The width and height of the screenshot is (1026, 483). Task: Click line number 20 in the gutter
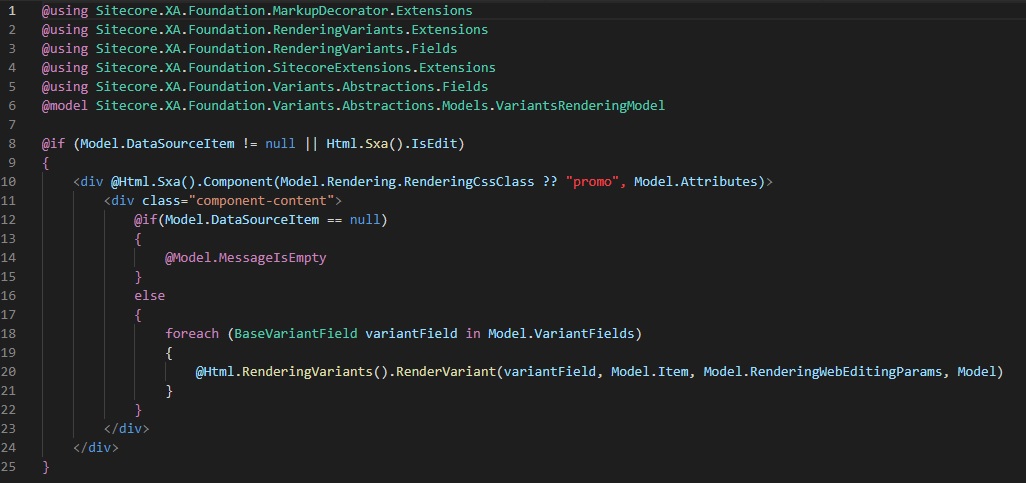click(x=9, y=372)
